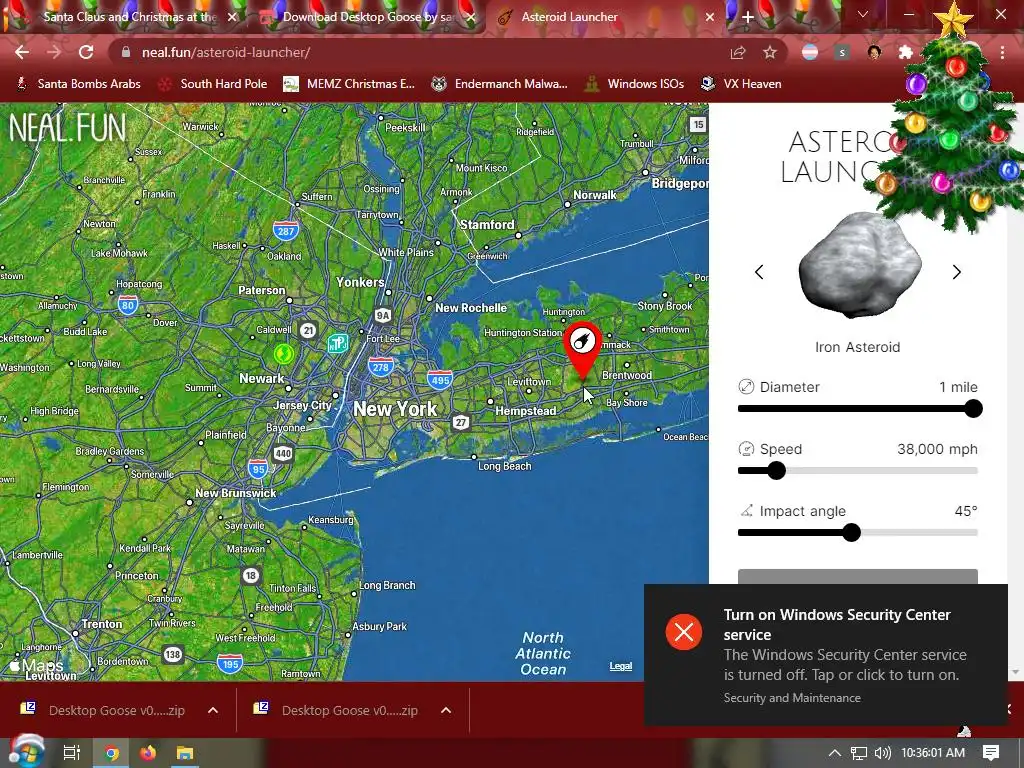Bookmark this page with the star icon
The height and width of the screenshot is (768, 1024).
770,52
